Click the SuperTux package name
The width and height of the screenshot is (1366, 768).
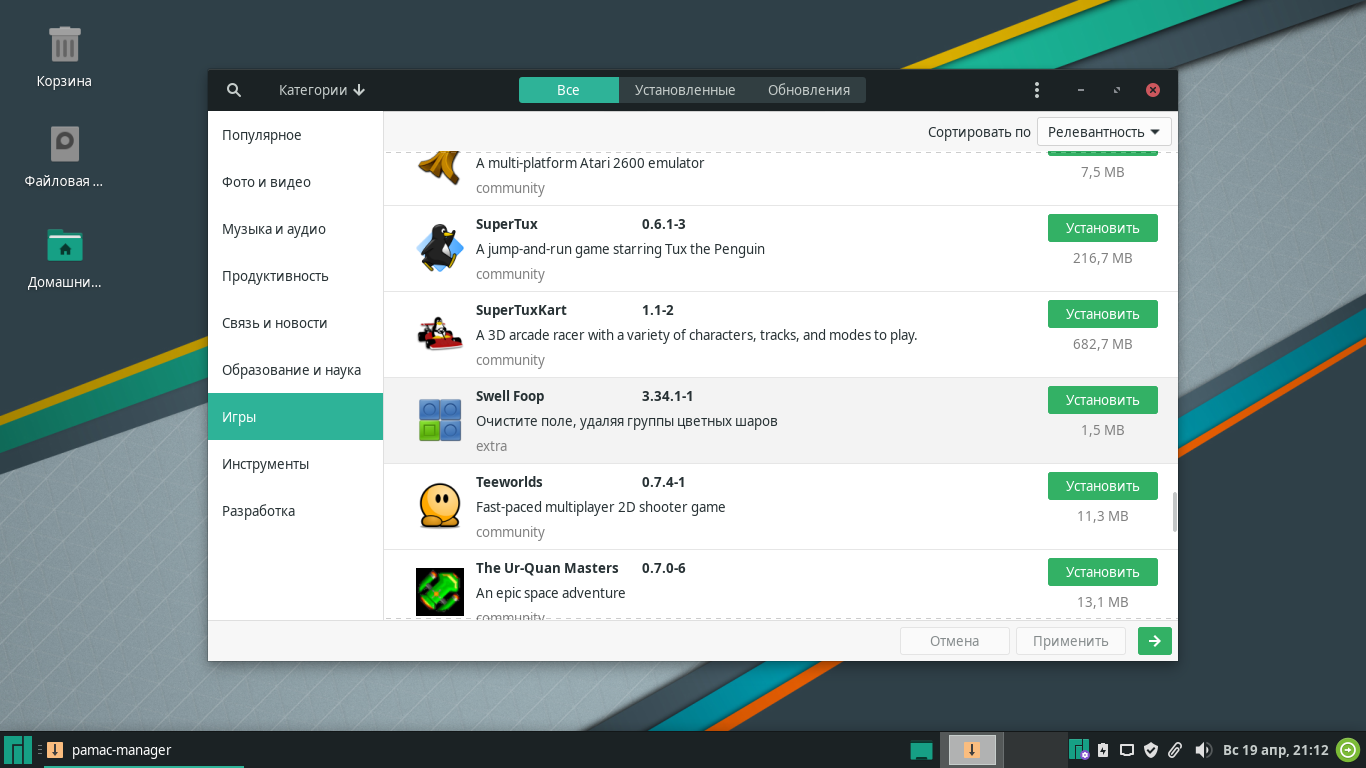[x=507, y=224]
